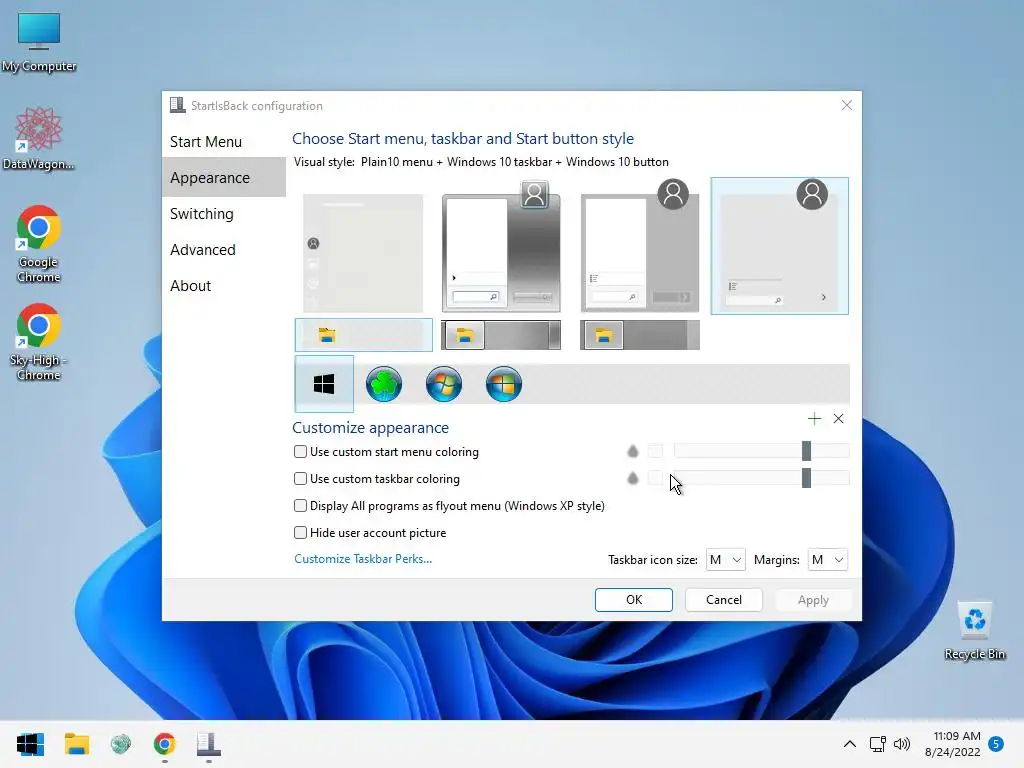1024x768 pixels.
Task: Select the light flat taskbar style thumbnail
Action: pyautogui.click(x=364, y=335)
